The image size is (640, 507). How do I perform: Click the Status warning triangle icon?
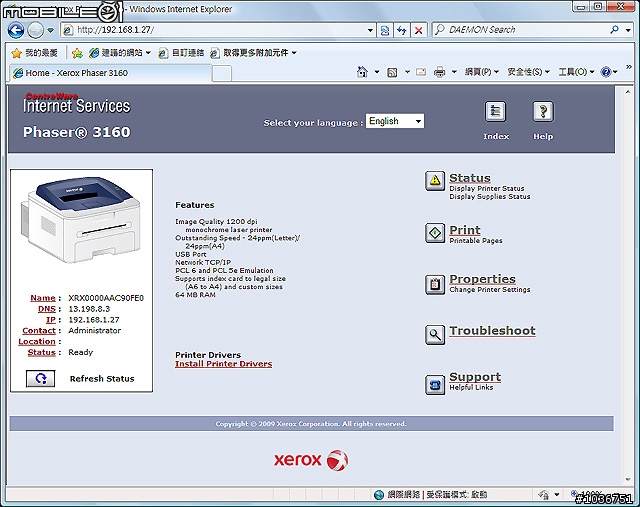pyautogui.click(x=435, y=181)
